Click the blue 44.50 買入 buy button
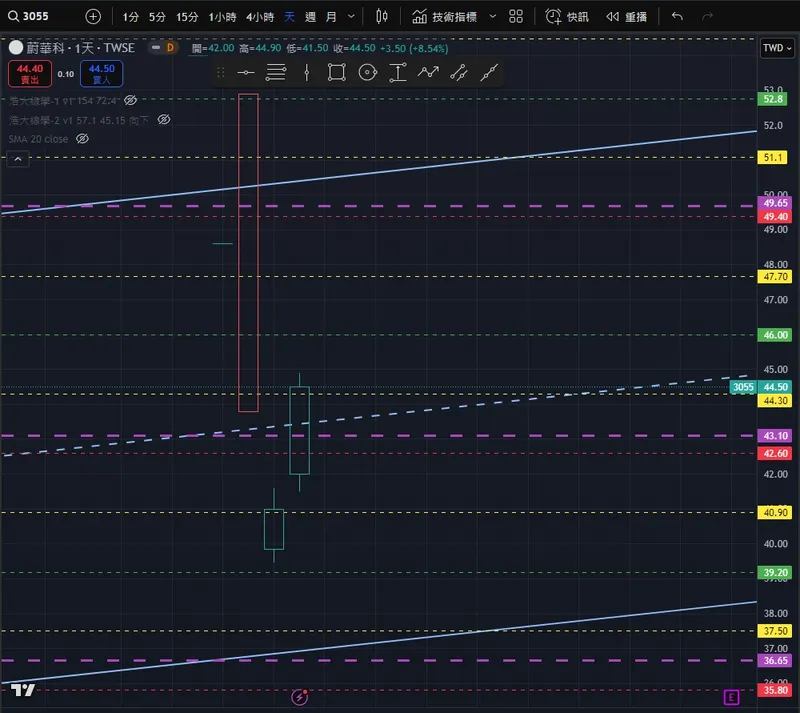The width and height of the screenshot is (800, 713). click(x=102, y=73)
